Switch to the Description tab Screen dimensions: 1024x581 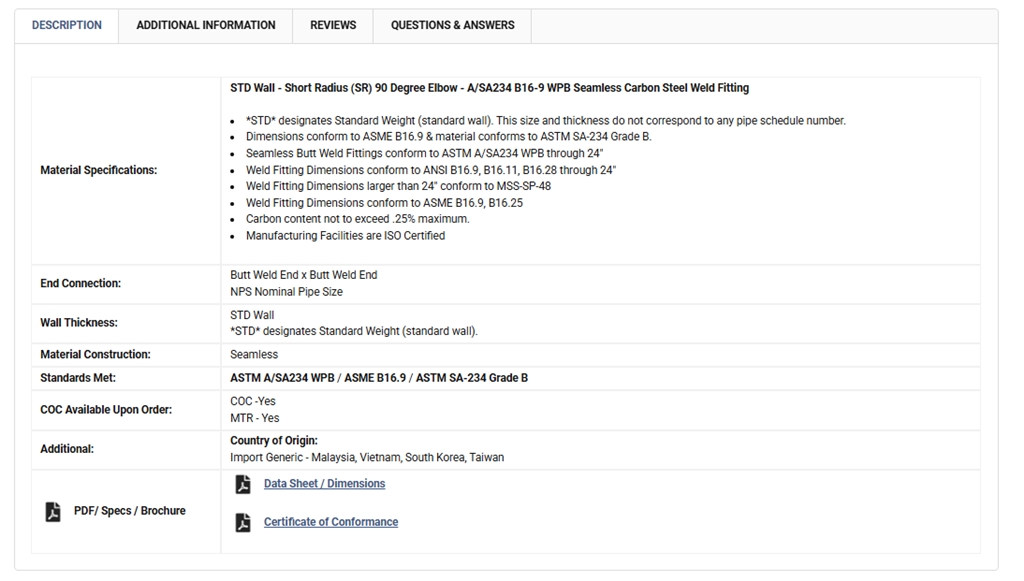[x=67, y=25]
